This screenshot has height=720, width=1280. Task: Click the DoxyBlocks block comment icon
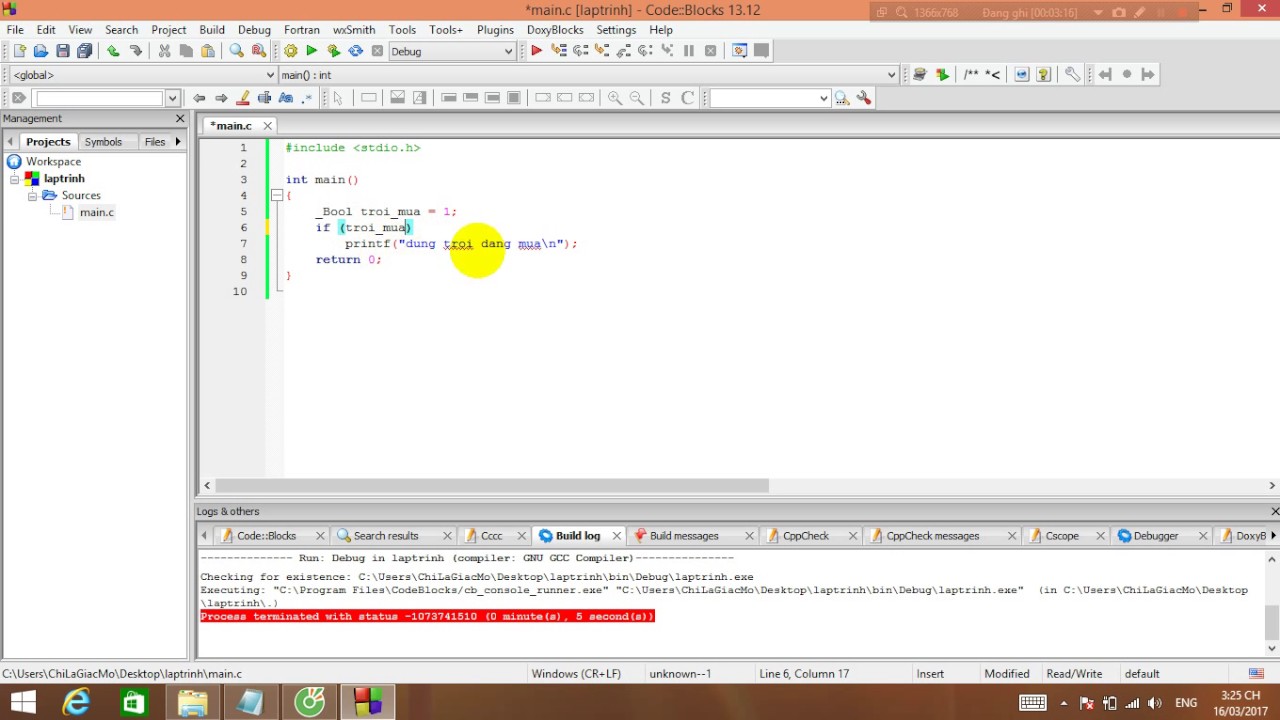click(x=970, y=74)
